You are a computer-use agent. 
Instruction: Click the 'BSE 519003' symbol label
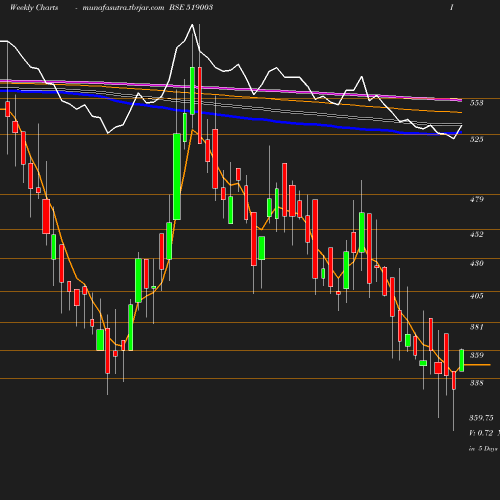coord(191,7)
